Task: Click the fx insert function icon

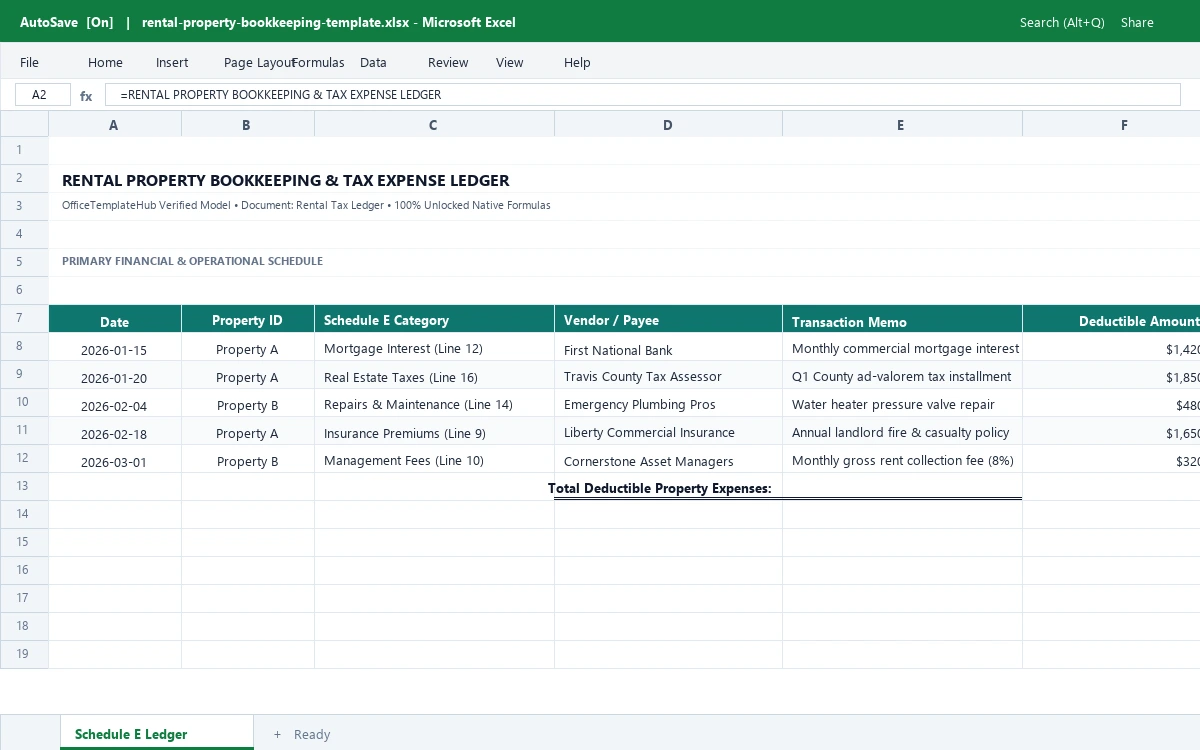Action: 86,96
